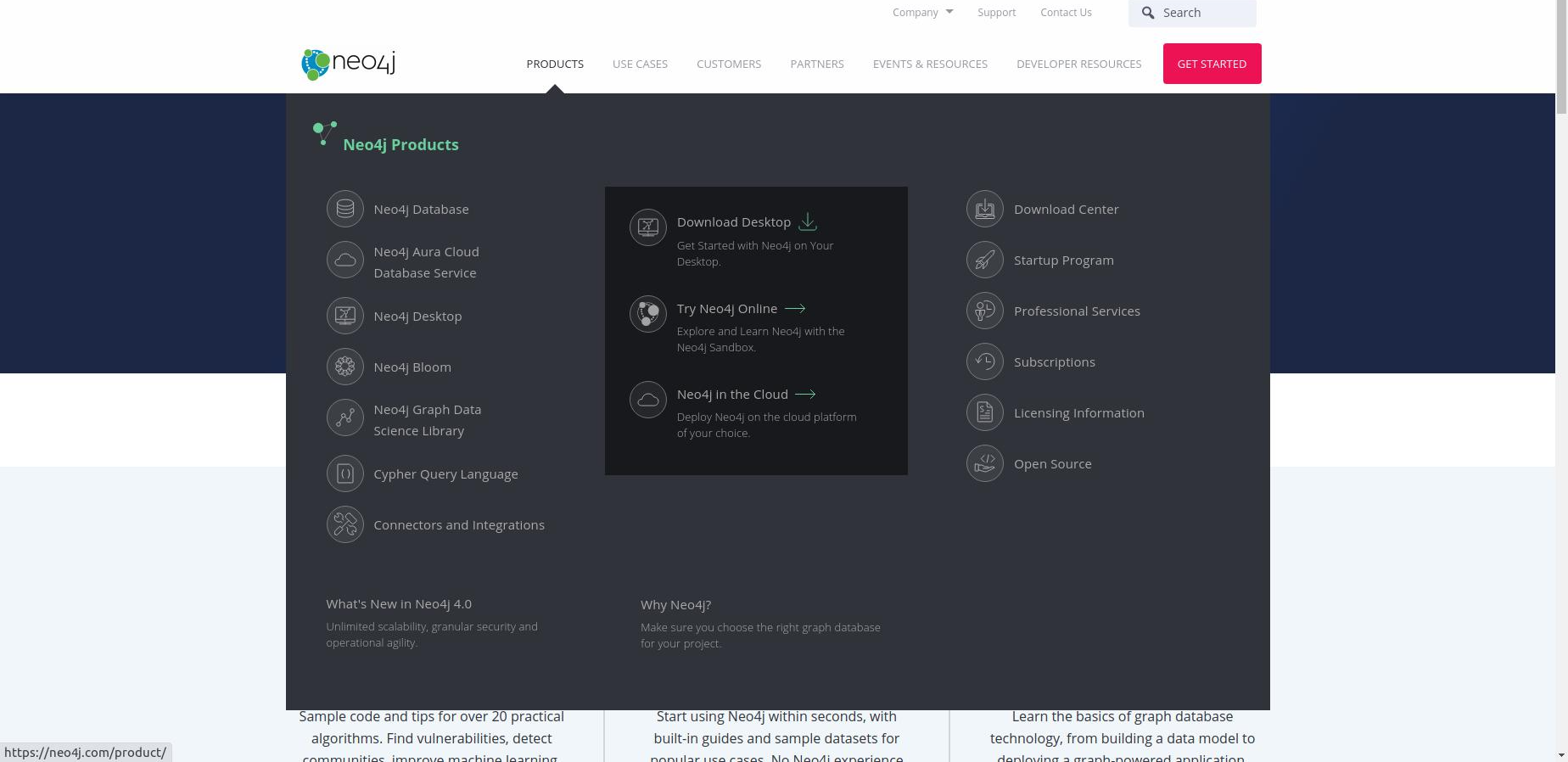Open the Open Source link
This screenshot has height=762, width=1568.
click(1053, 464)
